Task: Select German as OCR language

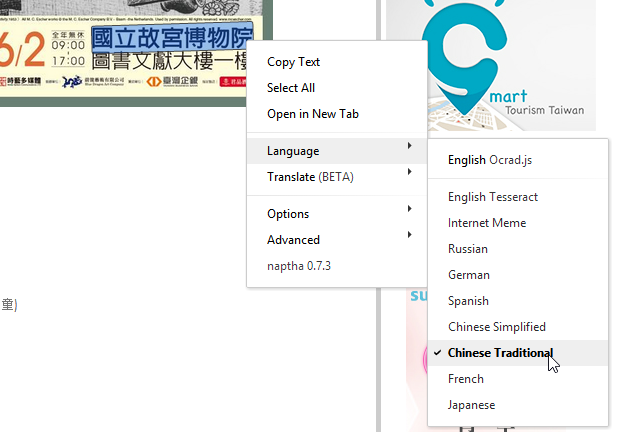Action: 518,275
